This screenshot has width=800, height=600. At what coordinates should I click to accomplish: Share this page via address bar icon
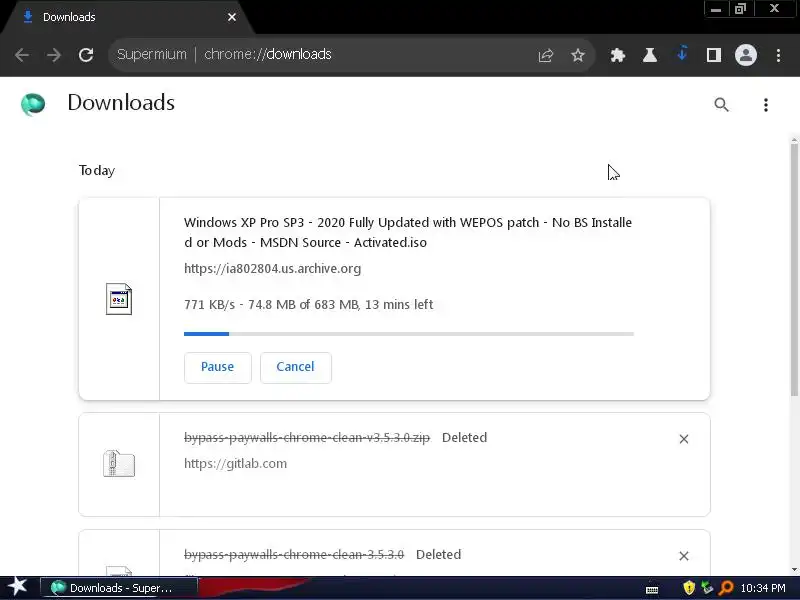coord(545,55)
